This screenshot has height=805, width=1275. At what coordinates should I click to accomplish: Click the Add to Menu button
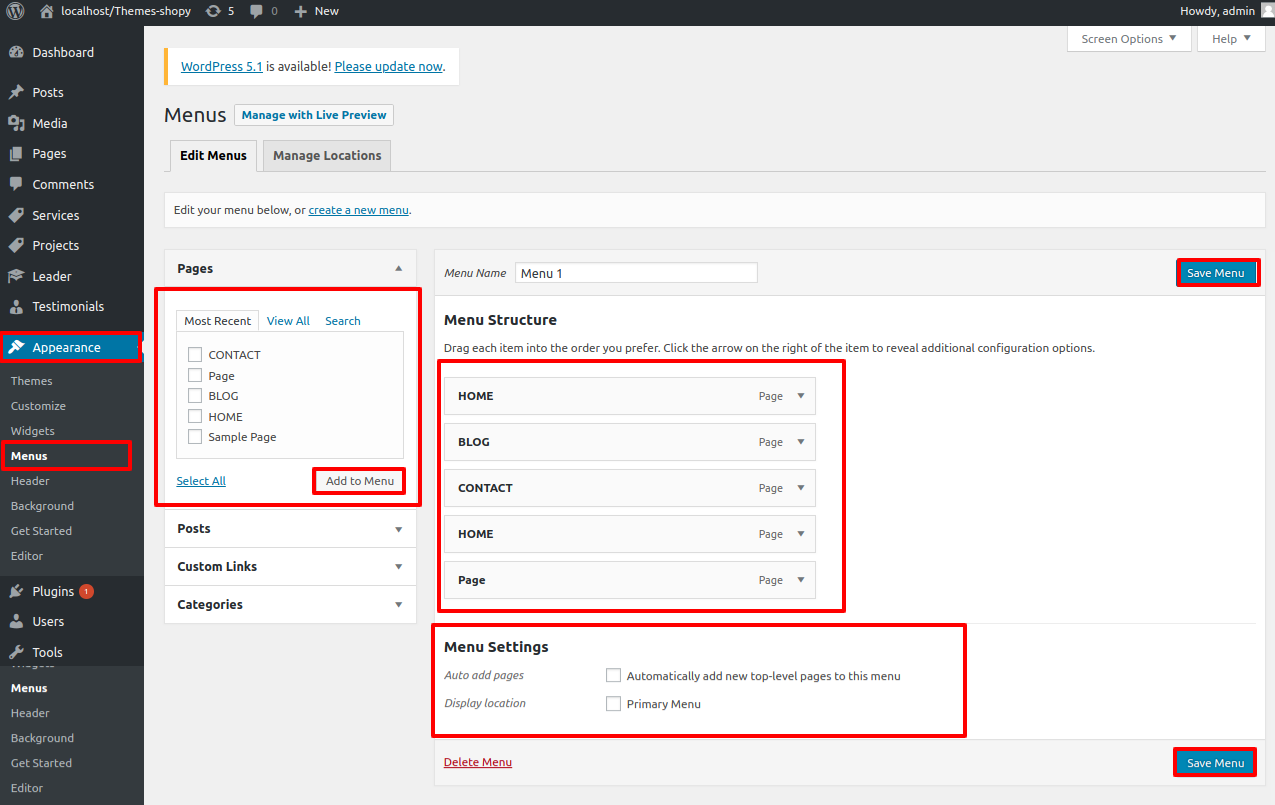coord(360,481)
